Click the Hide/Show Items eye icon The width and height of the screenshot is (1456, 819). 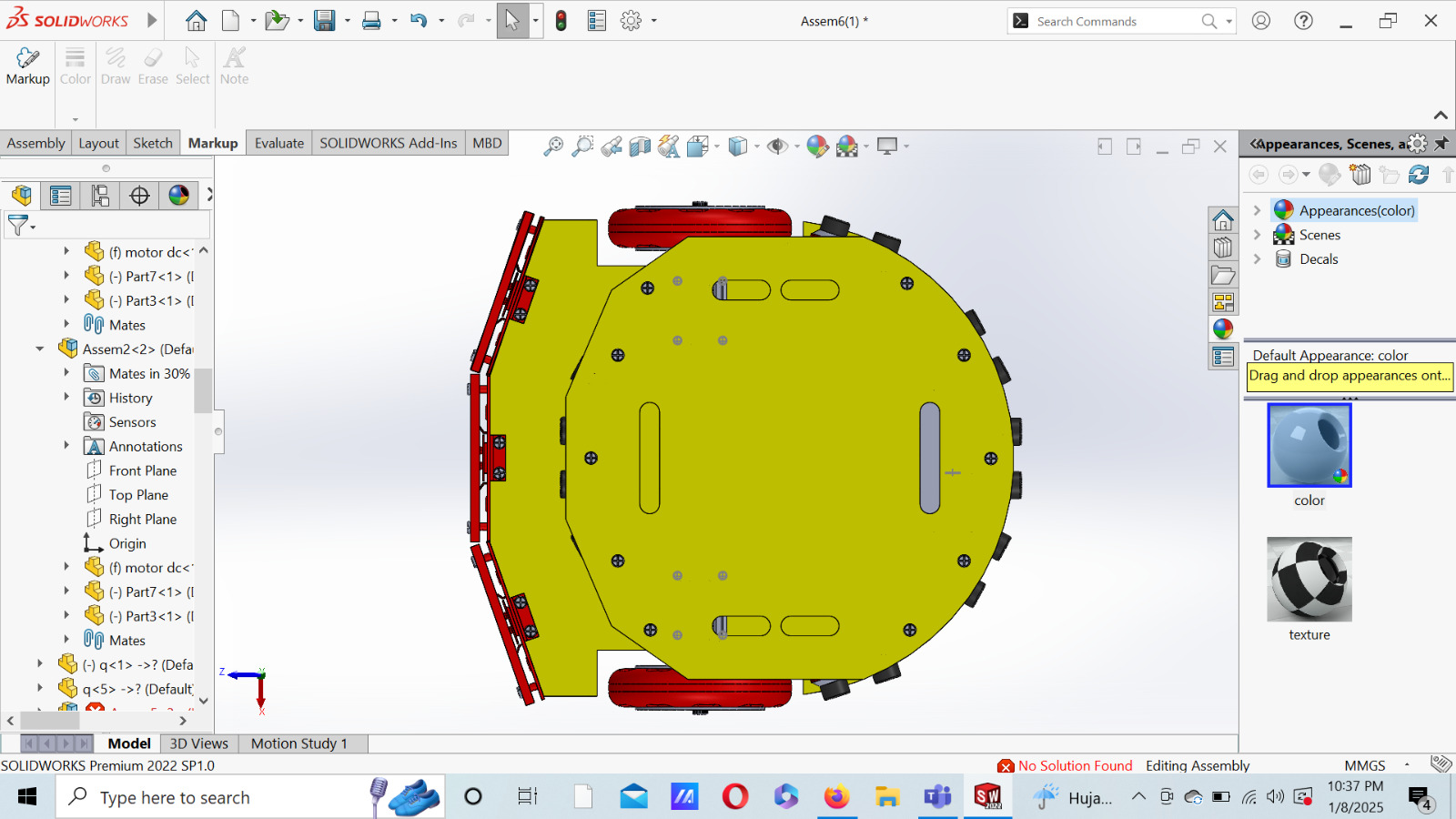tap(775, 146)
